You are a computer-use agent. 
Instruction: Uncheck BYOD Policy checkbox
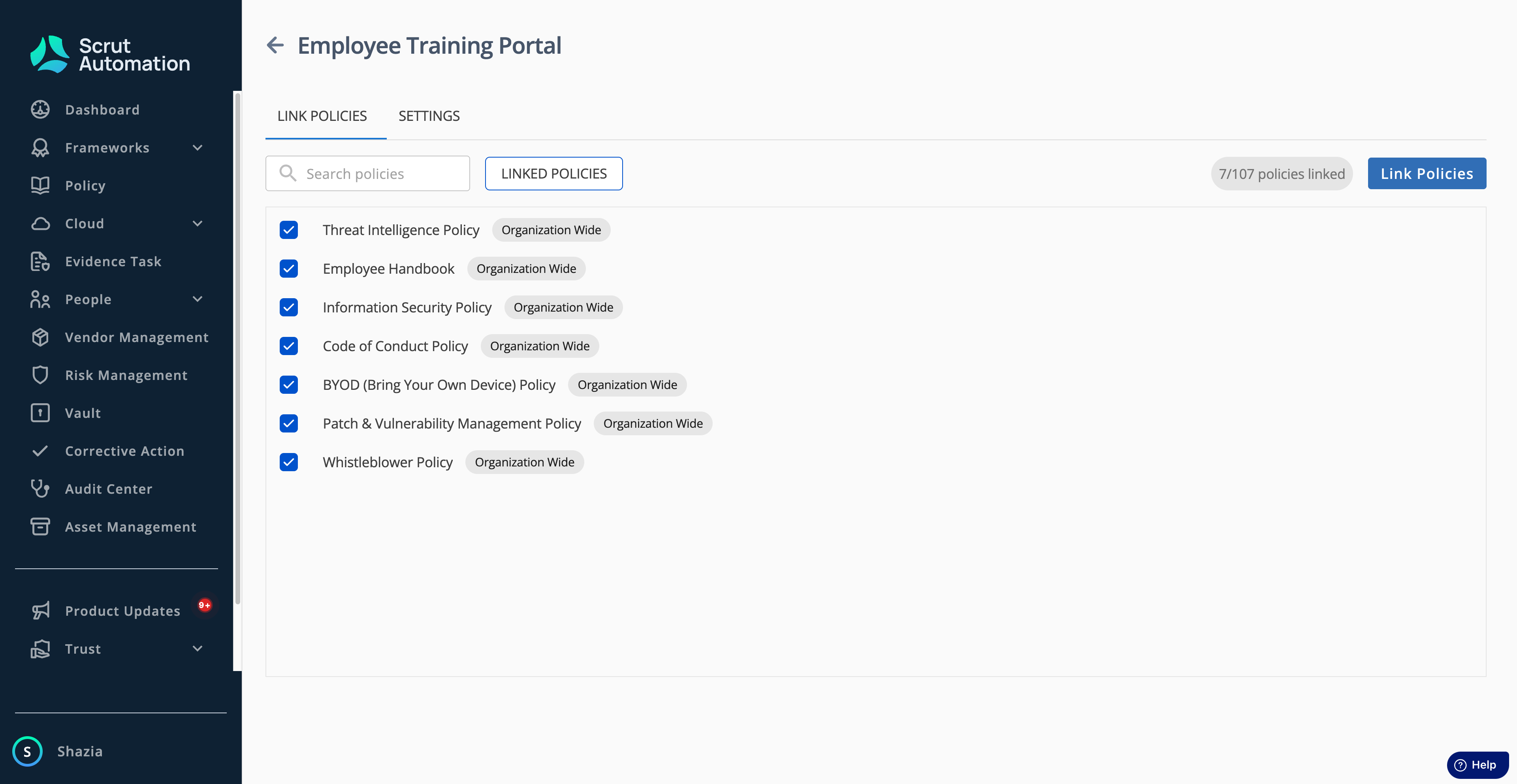coord(288,385)
